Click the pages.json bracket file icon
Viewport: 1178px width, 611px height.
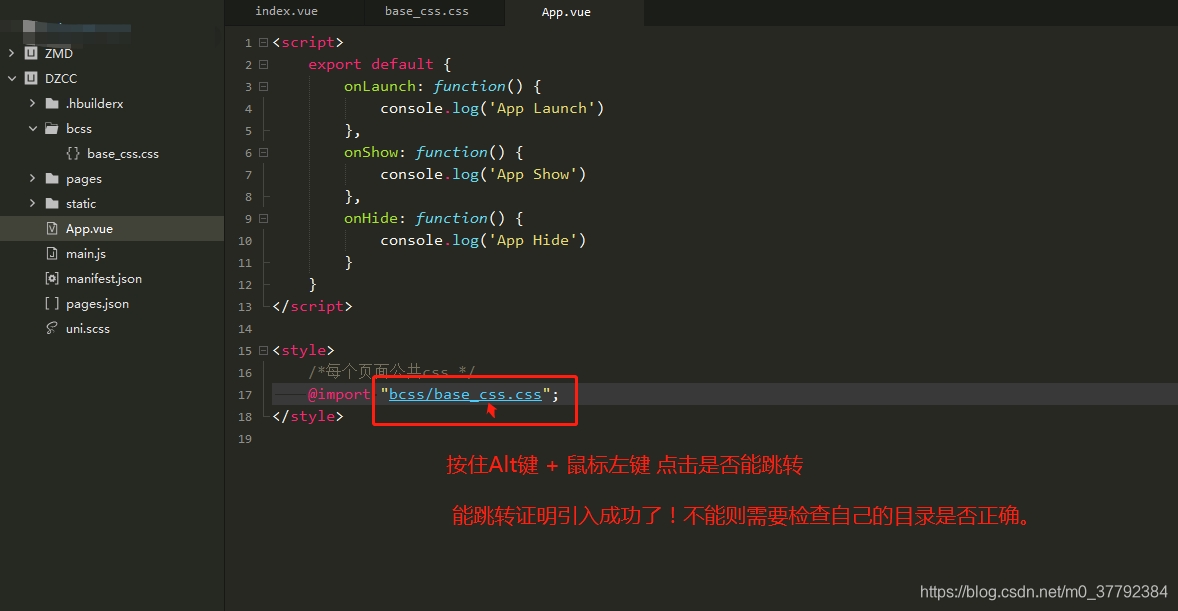[x=52, y=304]
